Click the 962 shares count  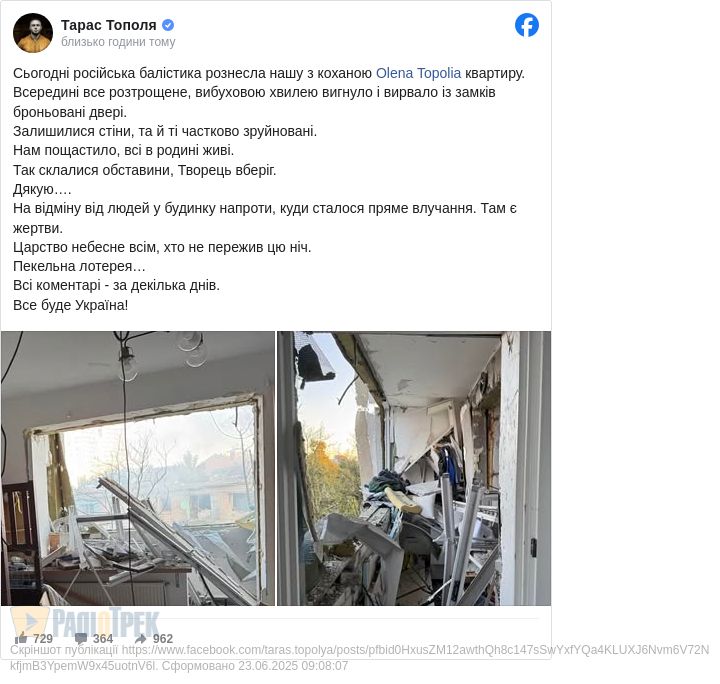(163, 639)
